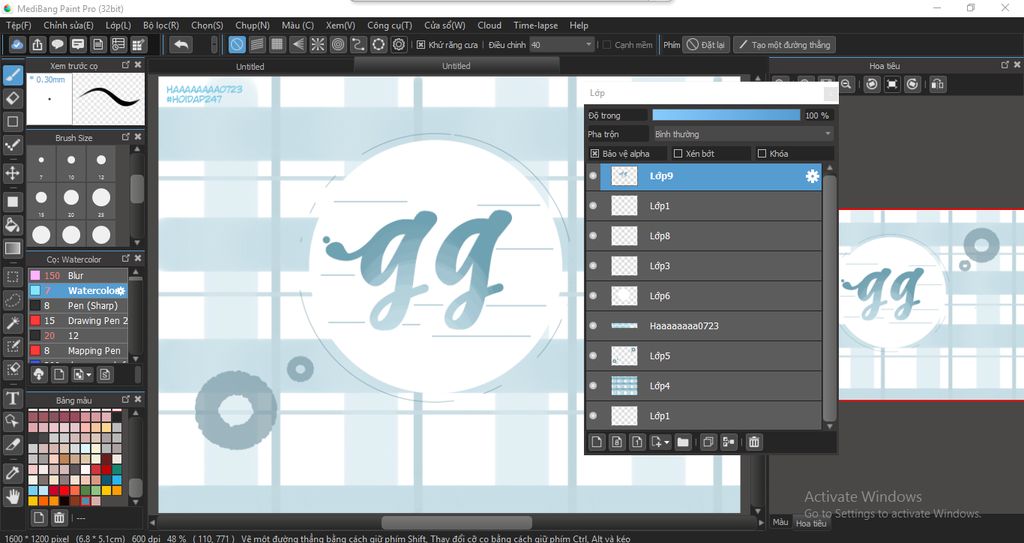Image resolution: width=1024 pixels, height=543 pixels.
Task: Toggle the Khử răng cưa checkbox
Action: pyautogui.click(x=421, y=44)
